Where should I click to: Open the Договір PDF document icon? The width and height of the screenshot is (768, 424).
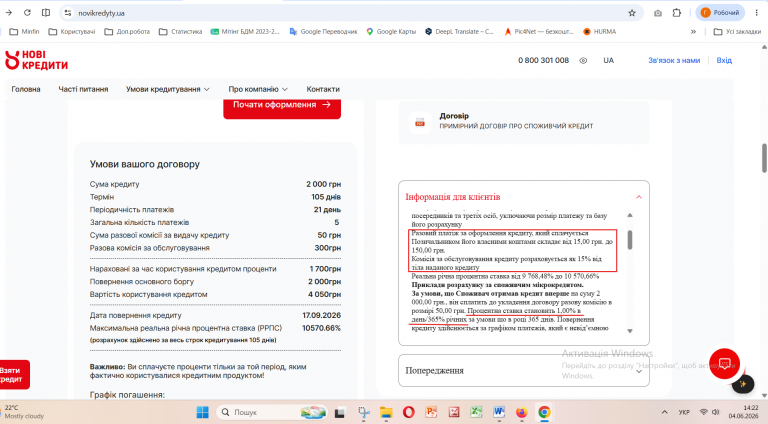(420, 122)
